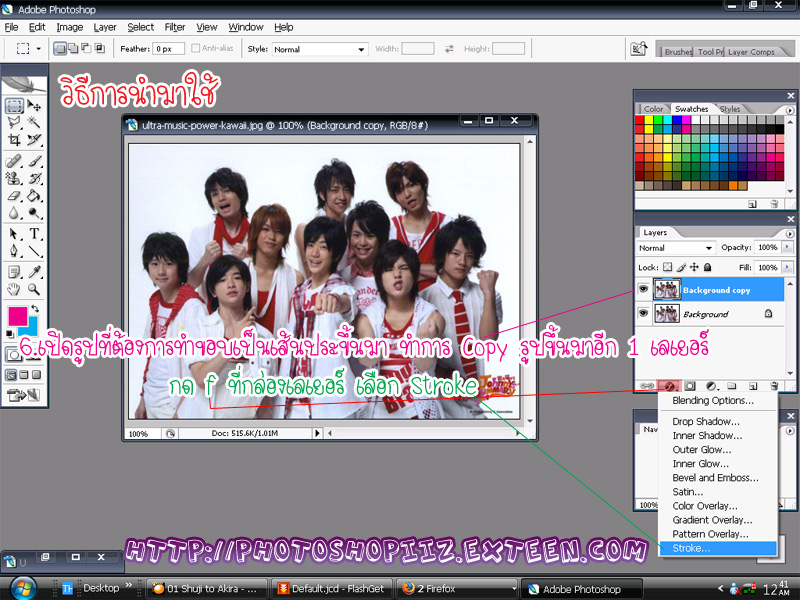Screen dimensions: 800x600
Task: Select the History Brush tool
Action: tap(34, 179)
